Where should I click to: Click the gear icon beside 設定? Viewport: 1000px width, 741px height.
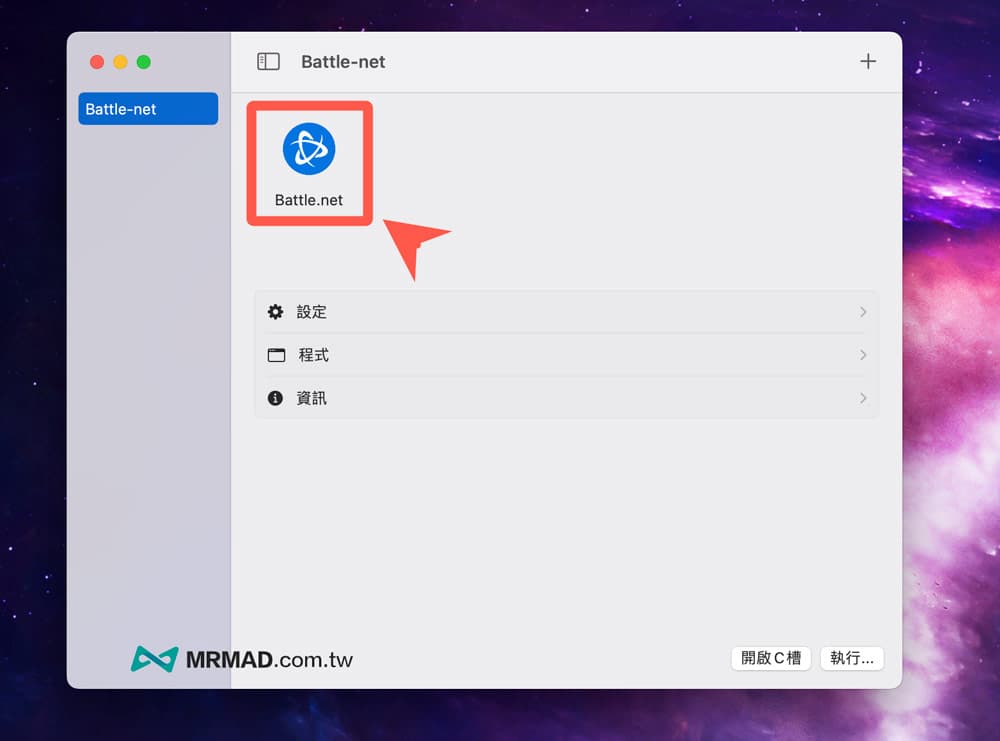pos(276,312)
